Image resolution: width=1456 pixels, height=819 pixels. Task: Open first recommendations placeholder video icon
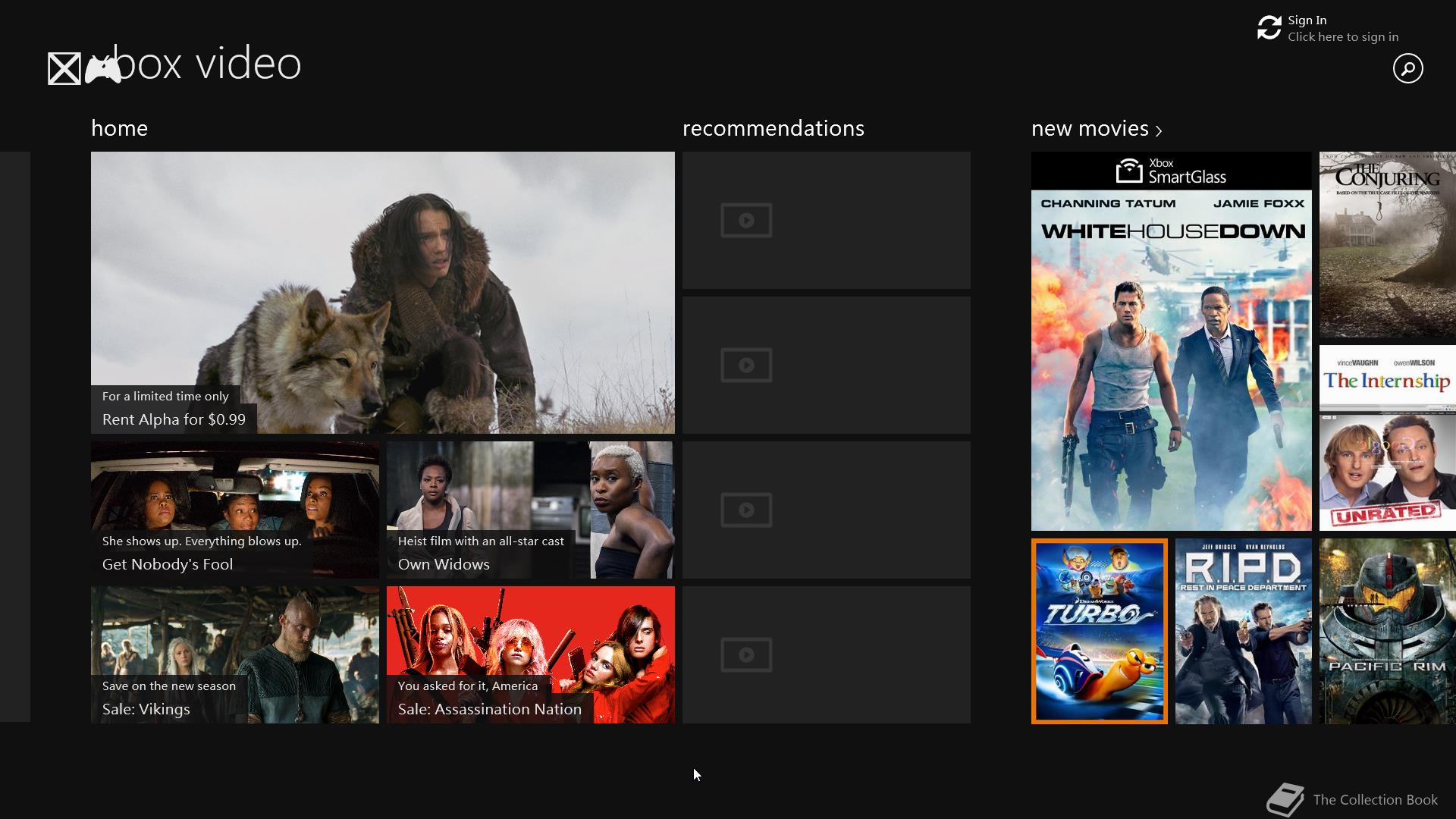click(746, 221)
